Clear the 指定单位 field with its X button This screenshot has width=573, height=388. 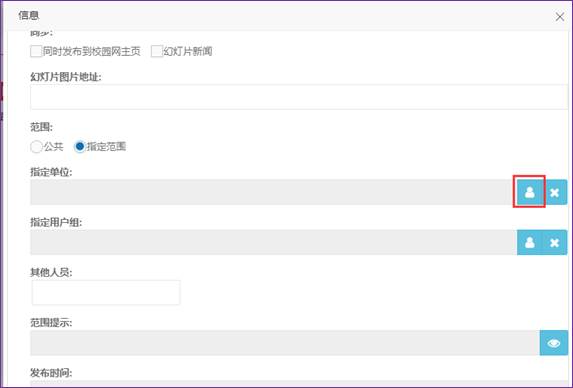pos(555,192)
